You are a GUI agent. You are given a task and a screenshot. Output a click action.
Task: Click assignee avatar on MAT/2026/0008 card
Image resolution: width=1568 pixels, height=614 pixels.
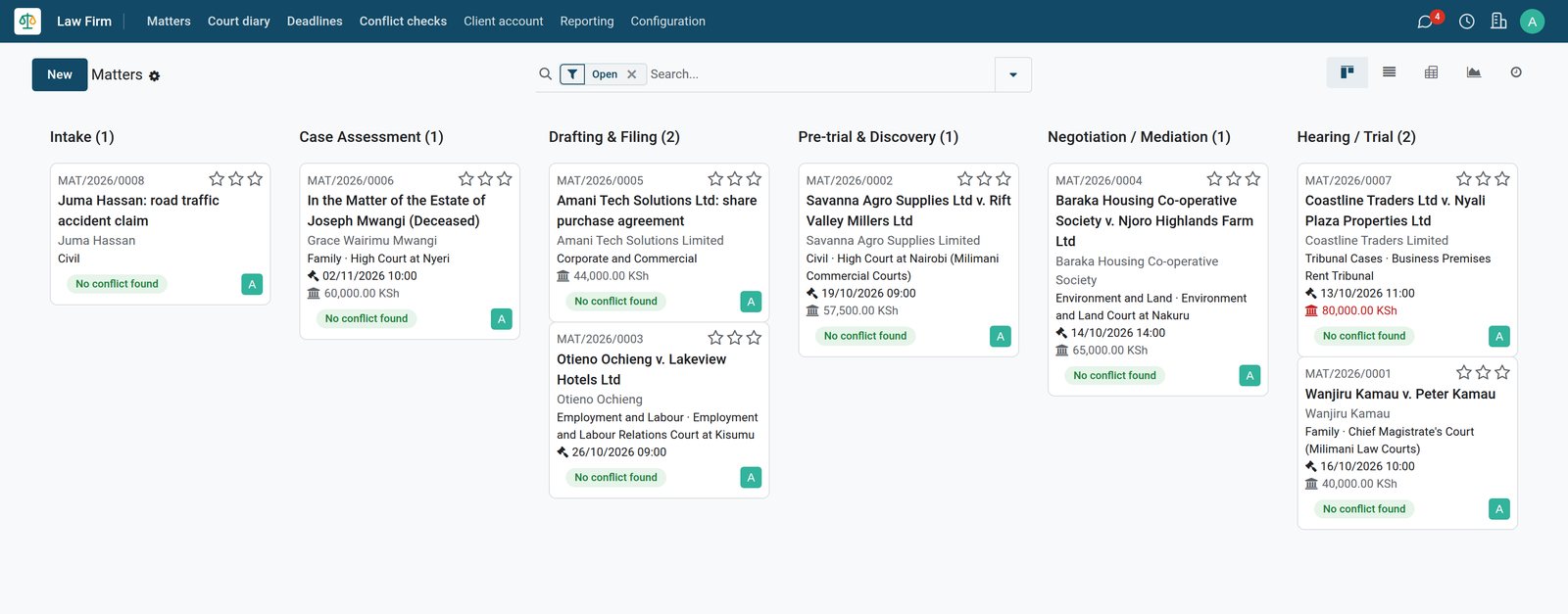point(252,284)
